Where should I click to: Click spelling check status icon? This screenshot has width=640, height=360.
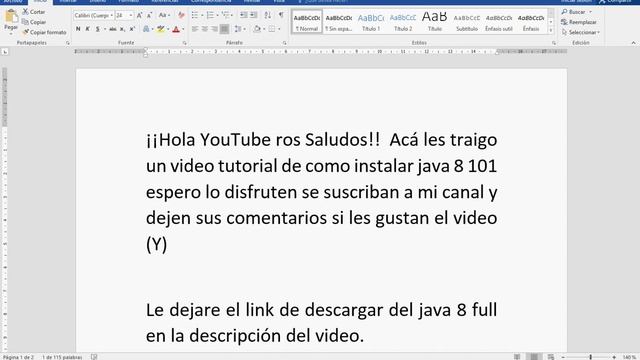point(94,357)
